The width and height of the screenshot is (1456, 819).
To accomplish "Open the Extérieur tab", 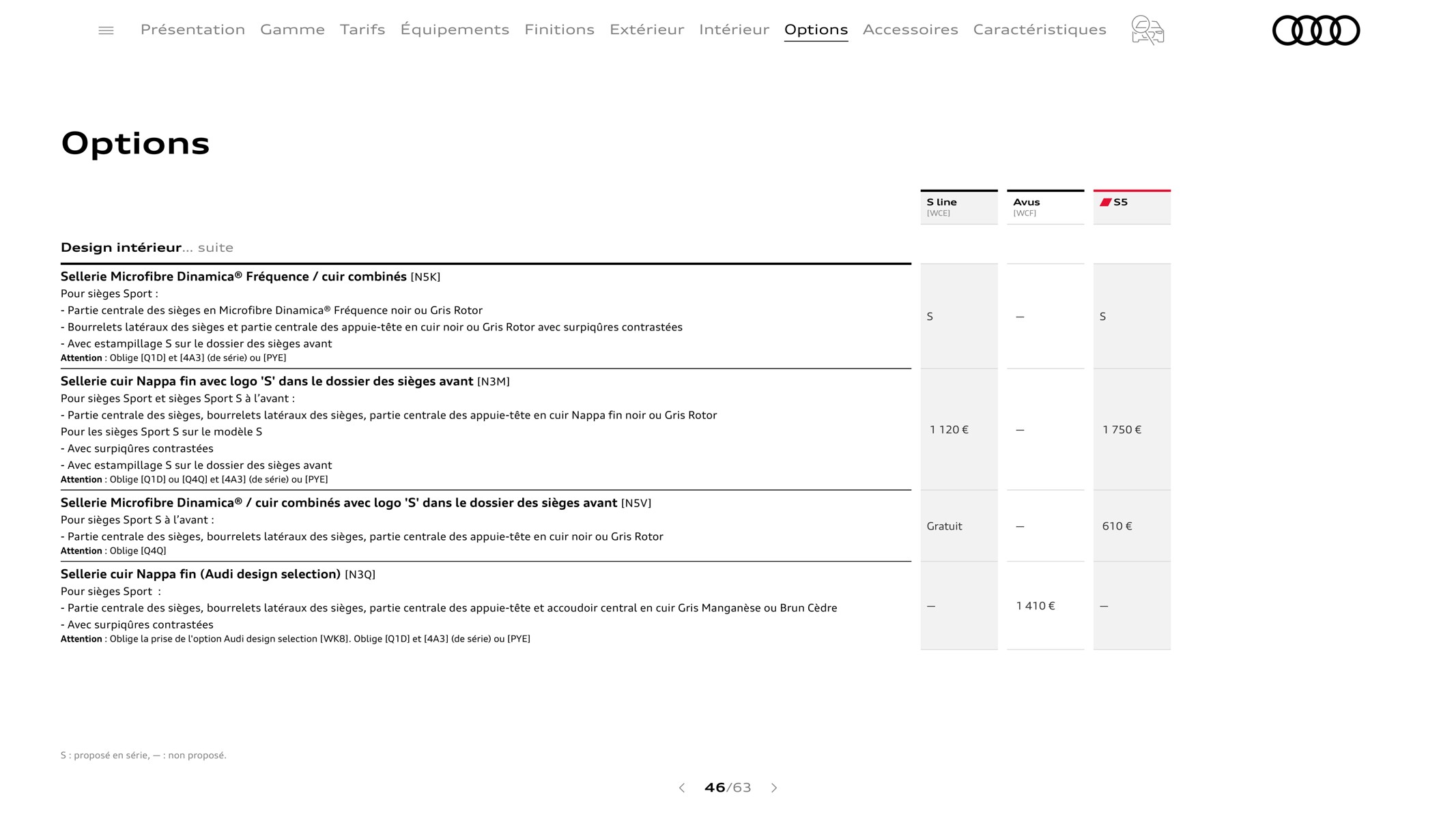I will pyautogui.click(x=646, y=29).
